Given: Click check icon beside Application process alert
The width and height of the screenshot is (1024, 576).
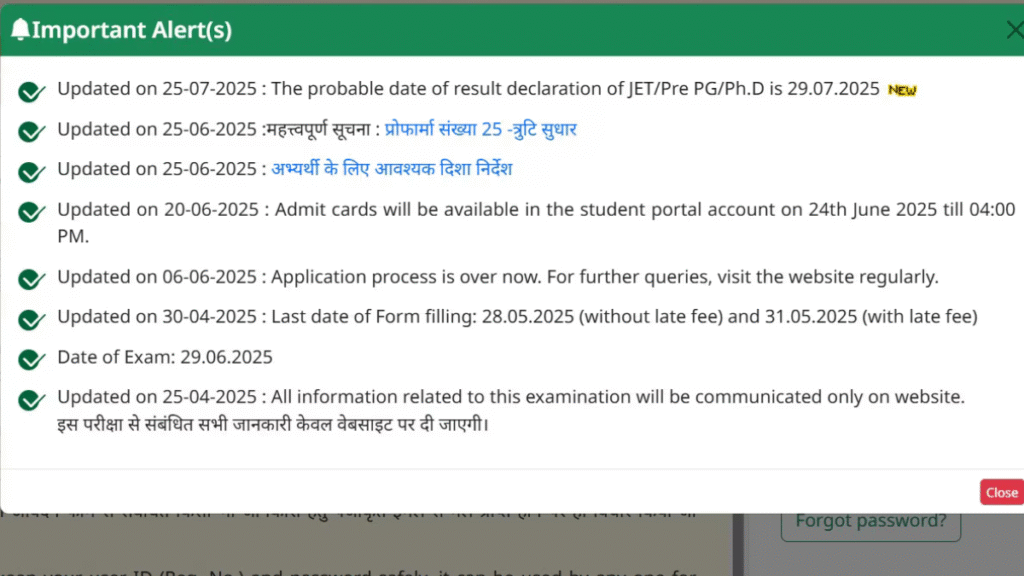Looking at the screenshot, I should point(31,279).
